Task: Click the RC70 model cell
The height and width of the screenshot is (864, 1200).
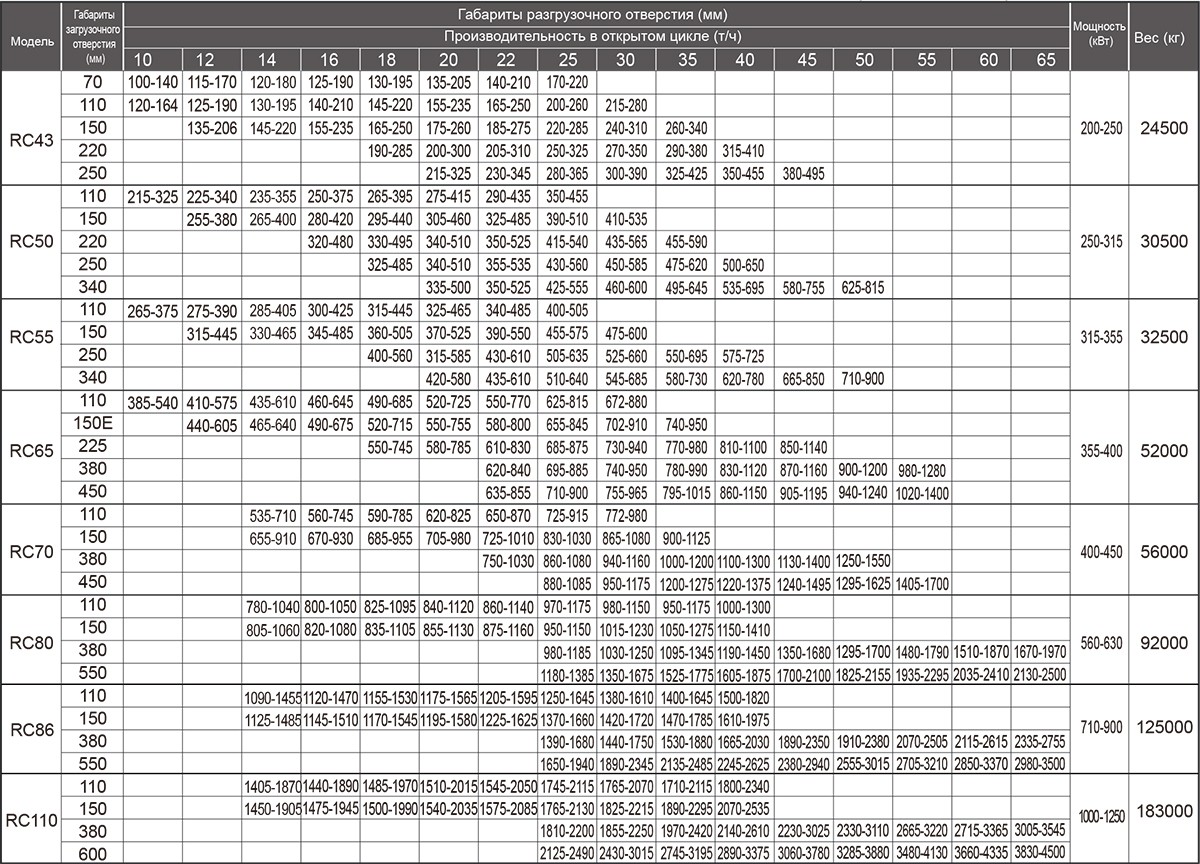Action: [x=32, y=550]
